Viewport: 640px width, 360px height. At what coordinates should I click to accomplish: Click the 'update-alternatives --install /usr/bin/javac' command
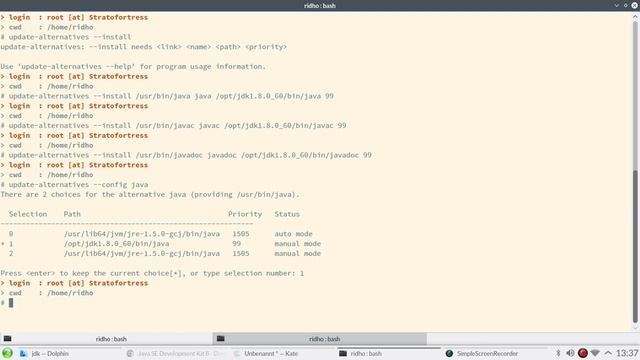coord(178,125)
